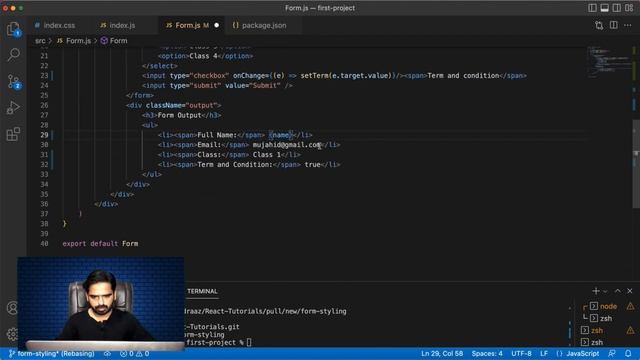The image size is (640, 360).
Task: Open Source Control view with badge 2
Action: (13, 82)
